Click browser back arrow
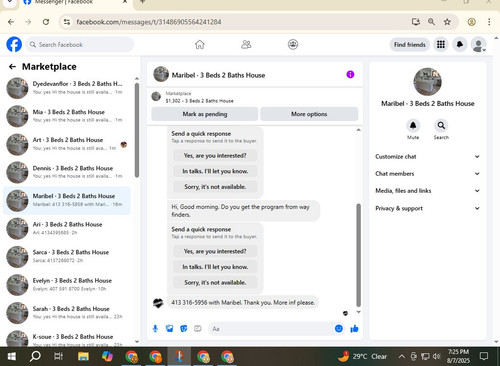The image size is (500, 366). click(11, 22)
